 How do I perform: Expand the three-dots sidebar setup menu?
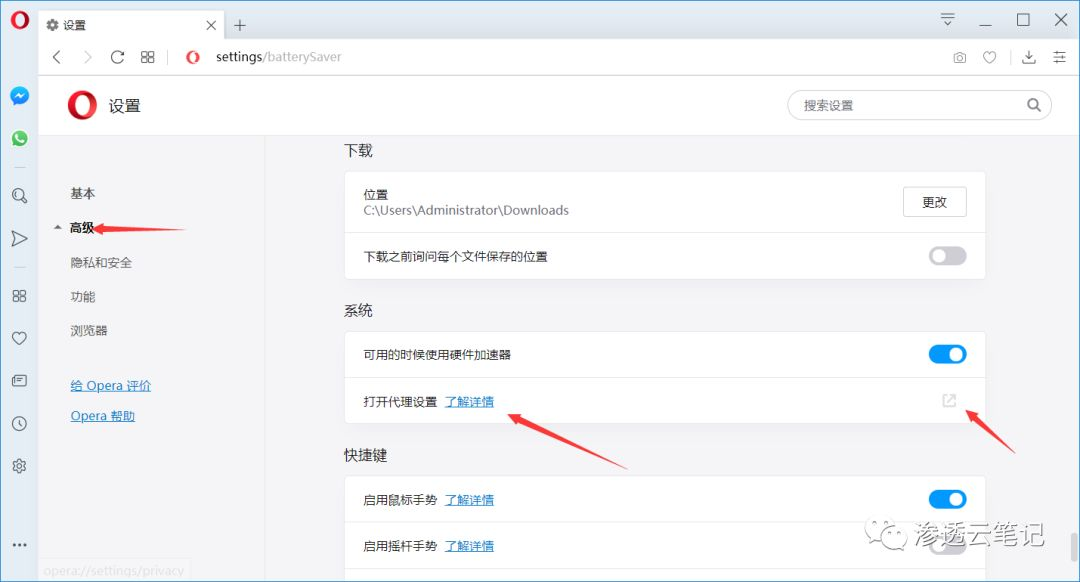pos(19,545)
